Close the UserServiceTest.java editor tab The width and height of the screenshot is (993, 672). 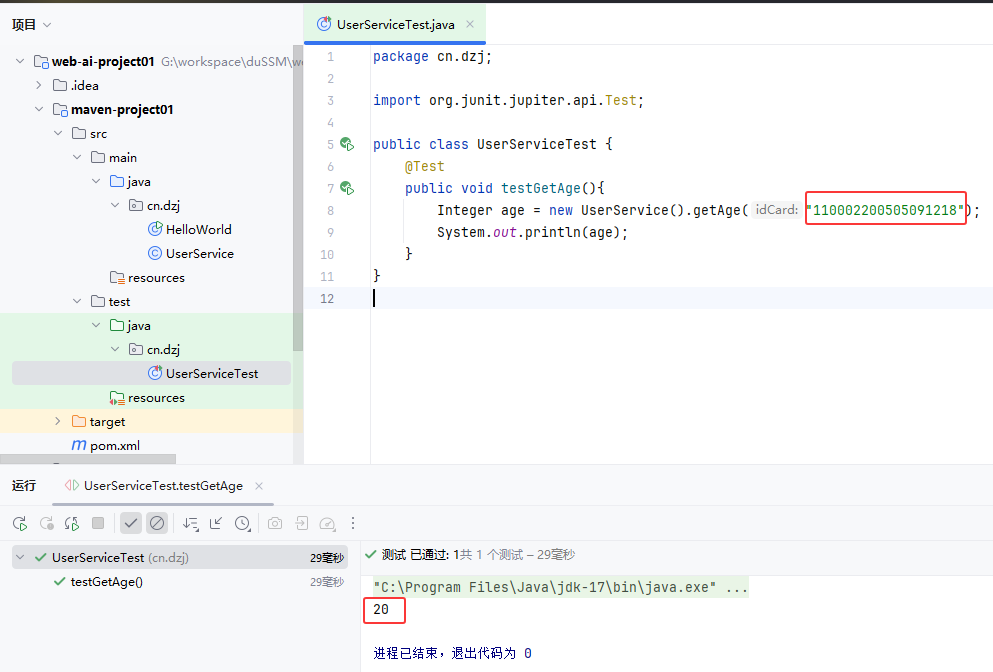(470, 24)
